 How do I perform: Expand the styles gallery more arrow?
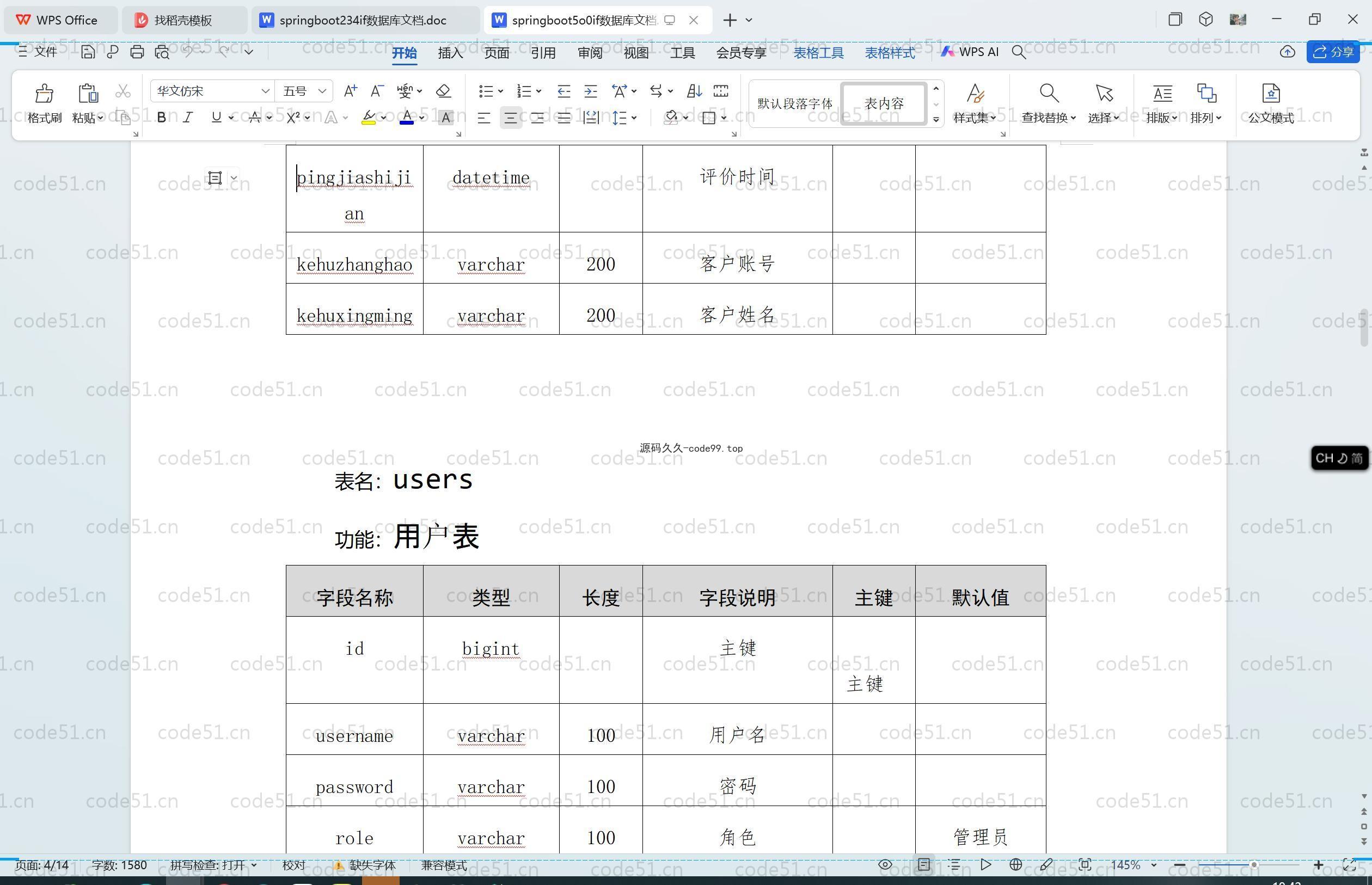click(936, 120)
